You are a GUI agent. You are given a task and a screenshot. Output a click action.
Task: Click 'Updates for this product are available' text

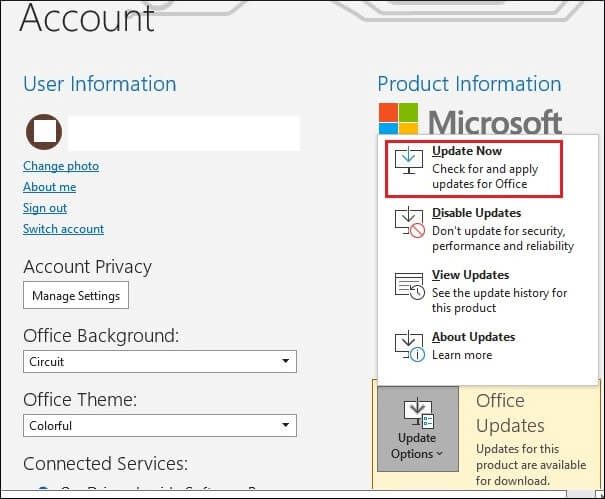[x=531, y=465]
